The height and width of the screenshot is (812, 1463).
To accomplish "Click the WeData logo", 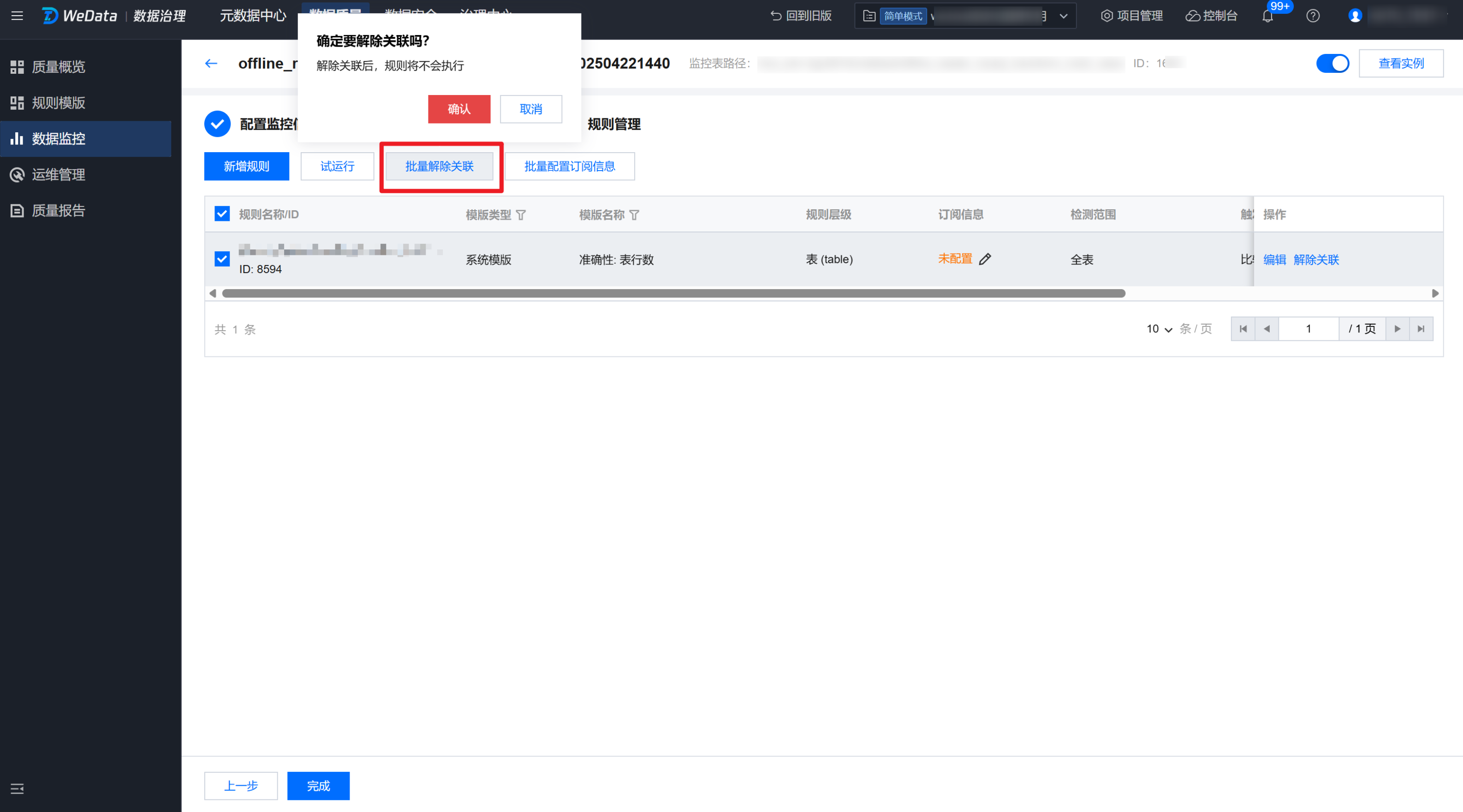I will click(x=79, y=16).
